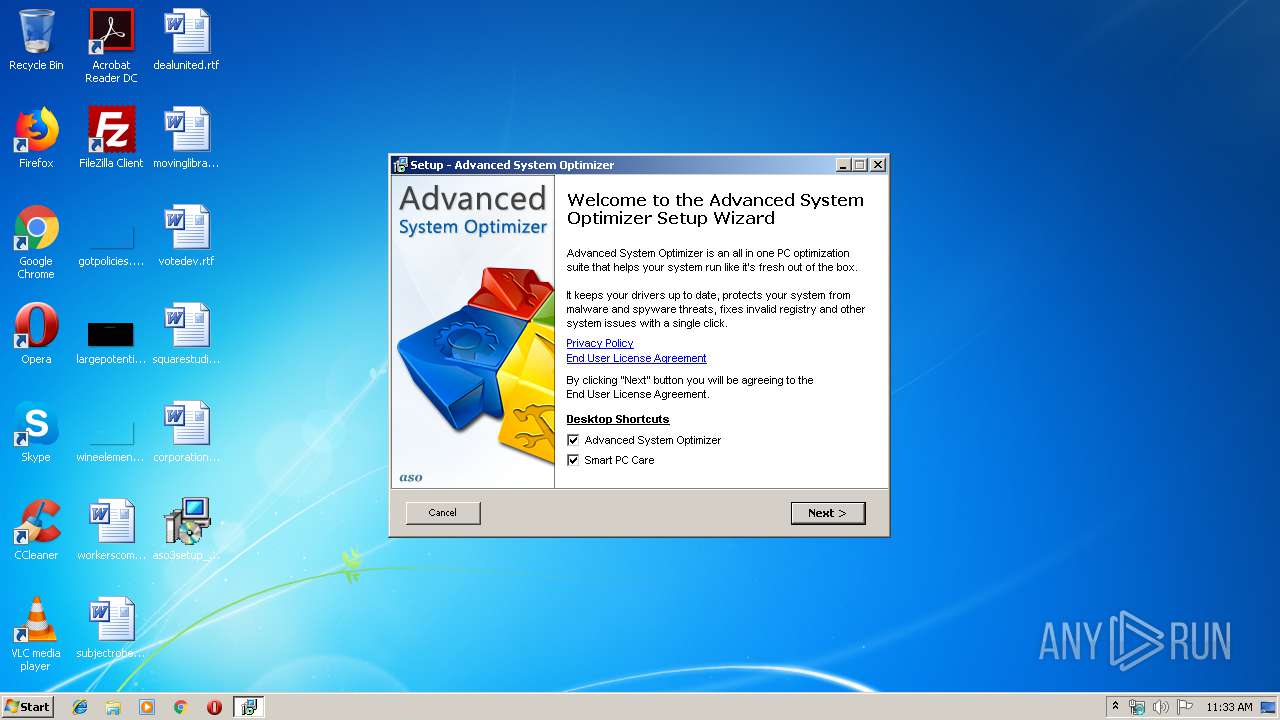Open Chrome from the taskbar
The image size is (1280, 720).
180,707
